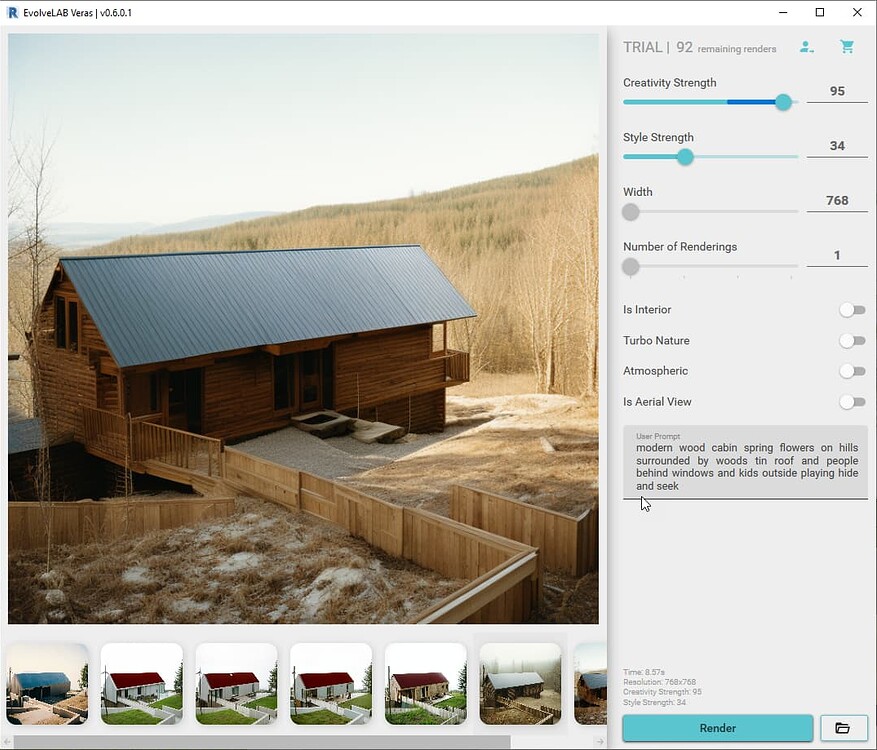Select the Creativity Strength slider handle

tap(783, 102)
